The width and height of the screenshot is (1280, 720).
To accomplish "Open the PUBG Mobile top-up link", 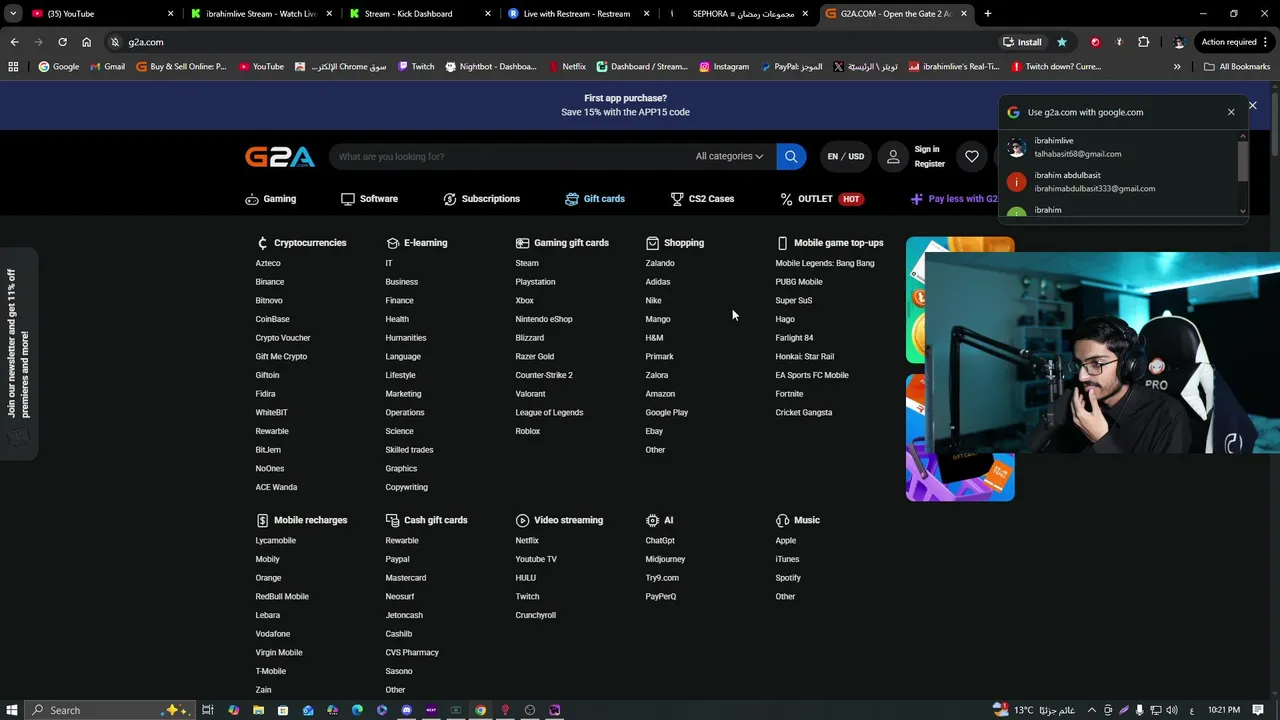I will [799, 282].
